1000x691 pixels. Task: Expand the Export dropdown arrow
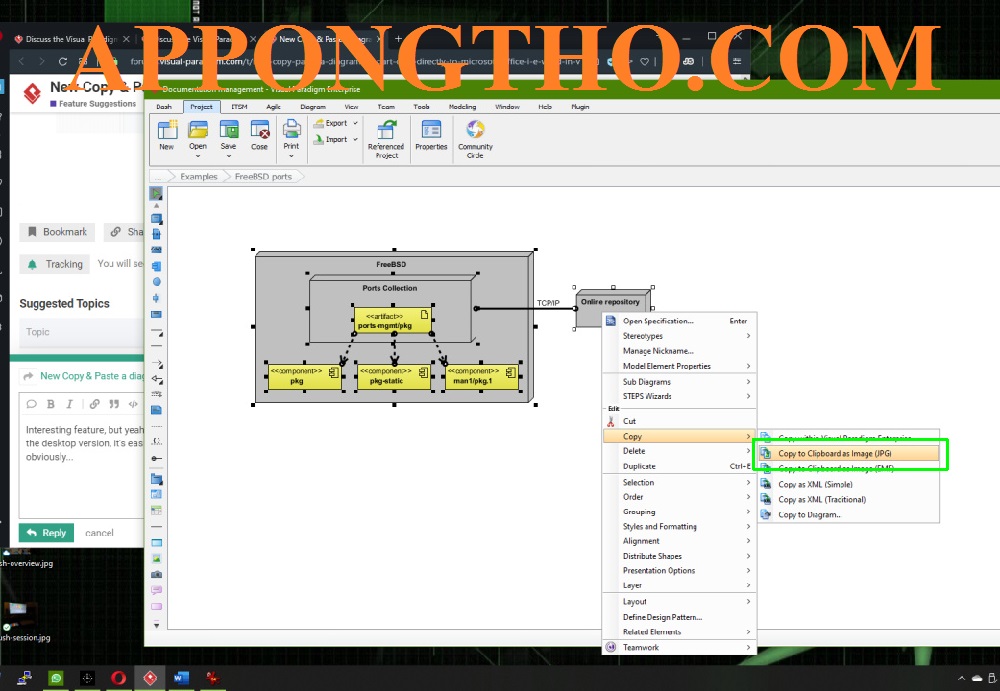[x=355, y=123]
